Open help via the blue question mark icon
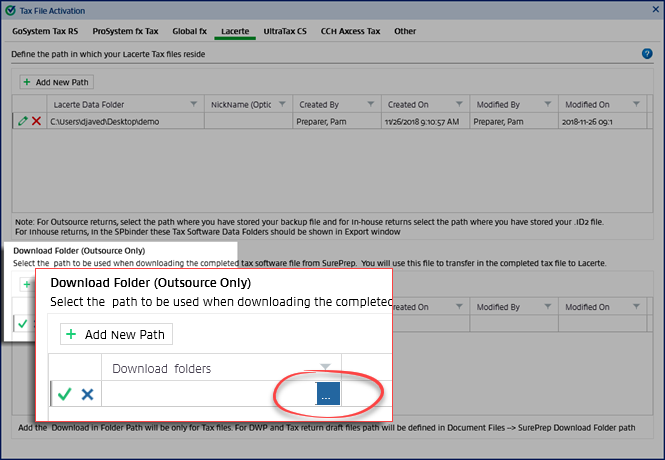This screenshot has height=460, width=665. [647, 54]
